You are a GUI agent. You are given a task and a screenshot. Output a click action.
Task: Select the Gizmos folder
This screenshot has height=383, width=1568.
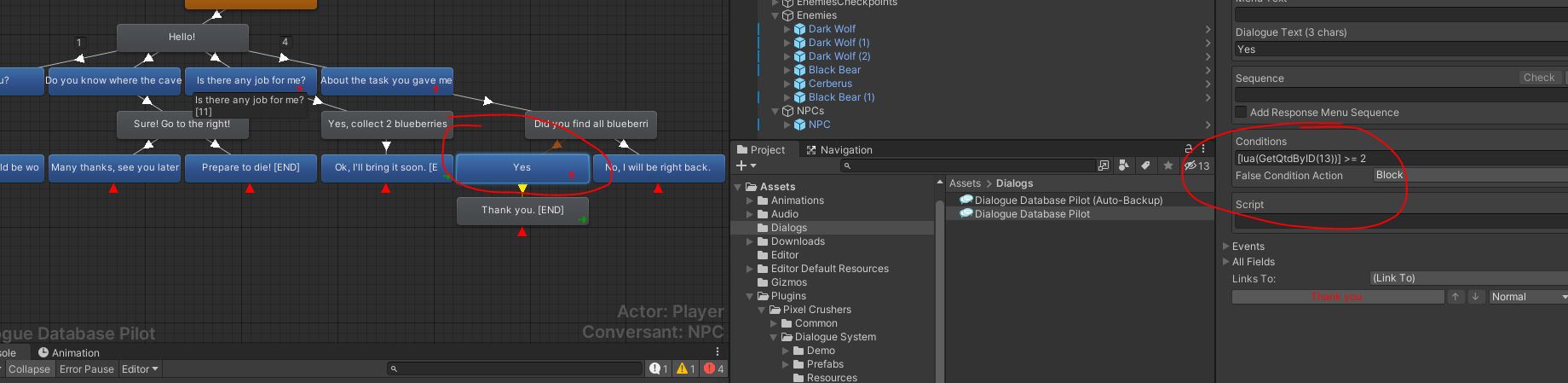(788, 282)
